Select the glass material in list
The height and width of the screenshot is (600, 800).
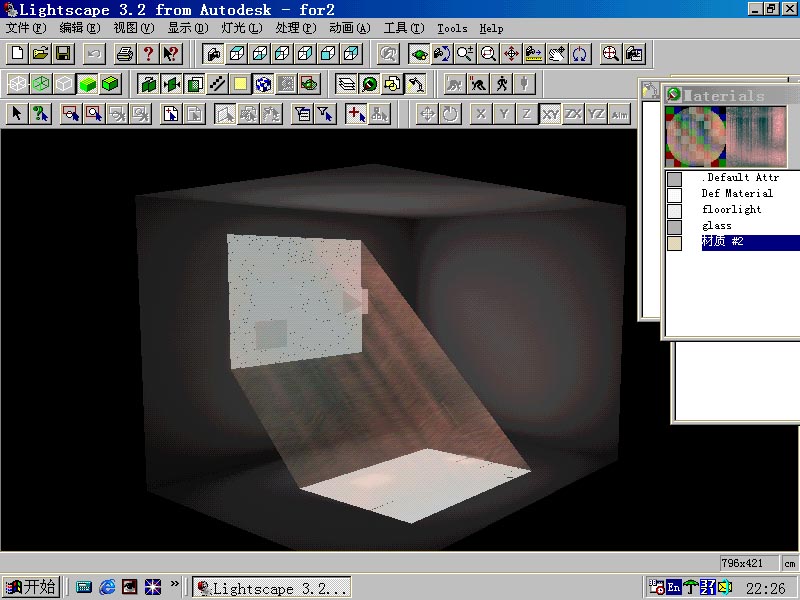coord(716,226)
